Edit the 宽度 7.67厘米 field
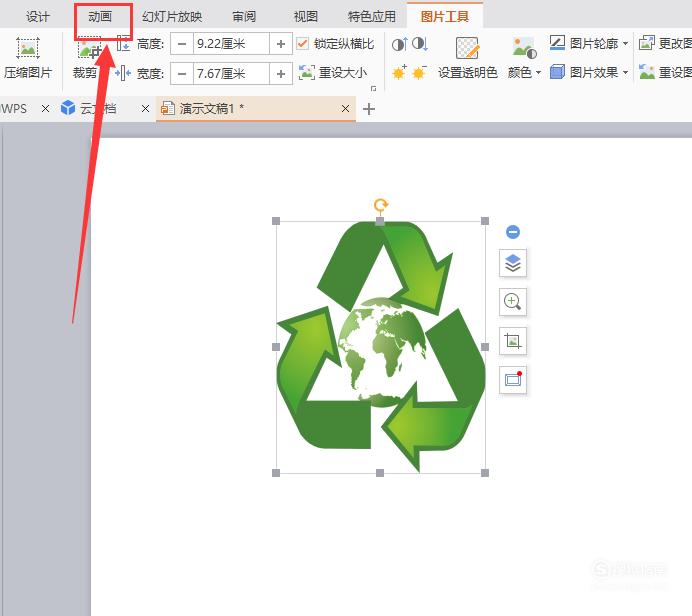 click(x=231, y=73)
